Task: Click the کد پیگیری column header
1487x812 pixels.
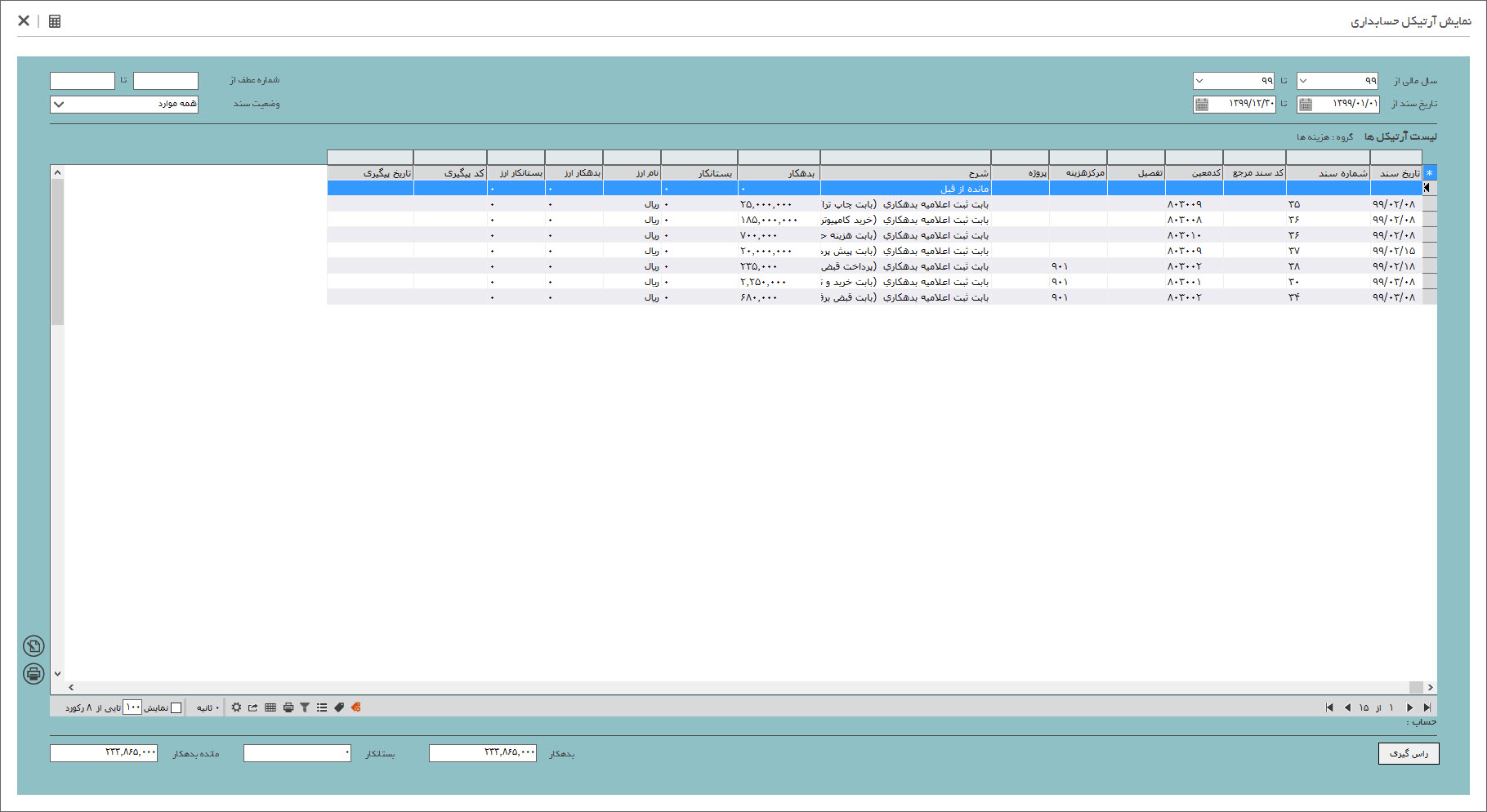Action: (x=450, y=173)
